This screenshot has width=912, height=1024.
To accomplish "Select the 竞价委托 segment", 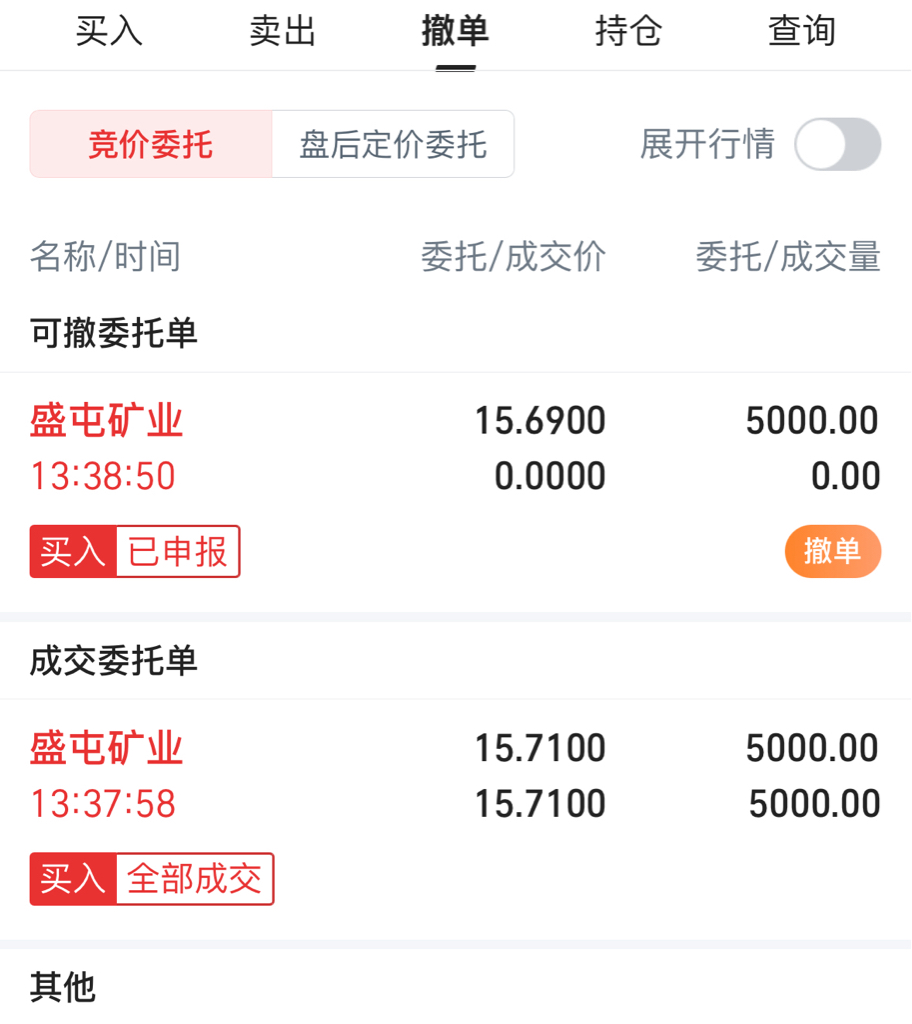I will coord(151,144).
